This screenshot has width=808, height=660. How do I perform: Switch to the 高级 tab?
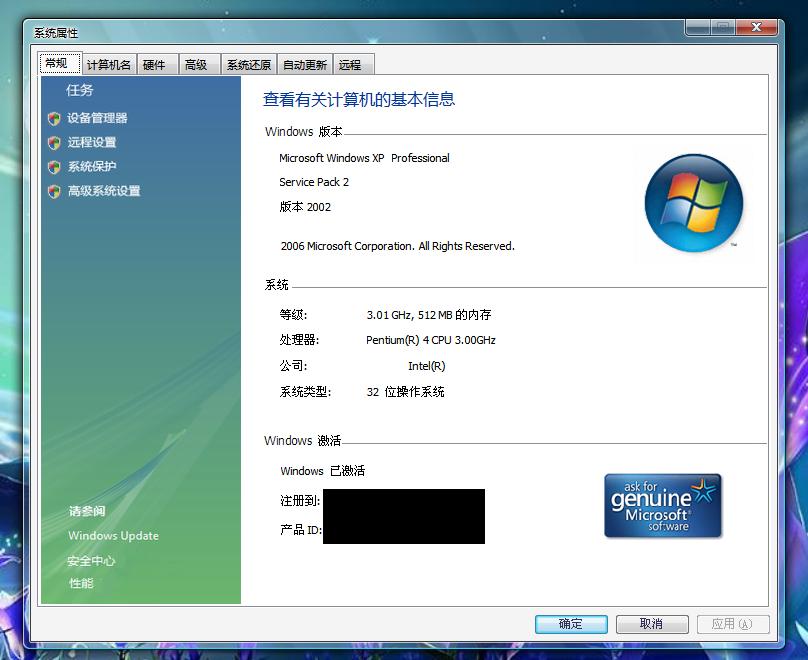point(199,65)
